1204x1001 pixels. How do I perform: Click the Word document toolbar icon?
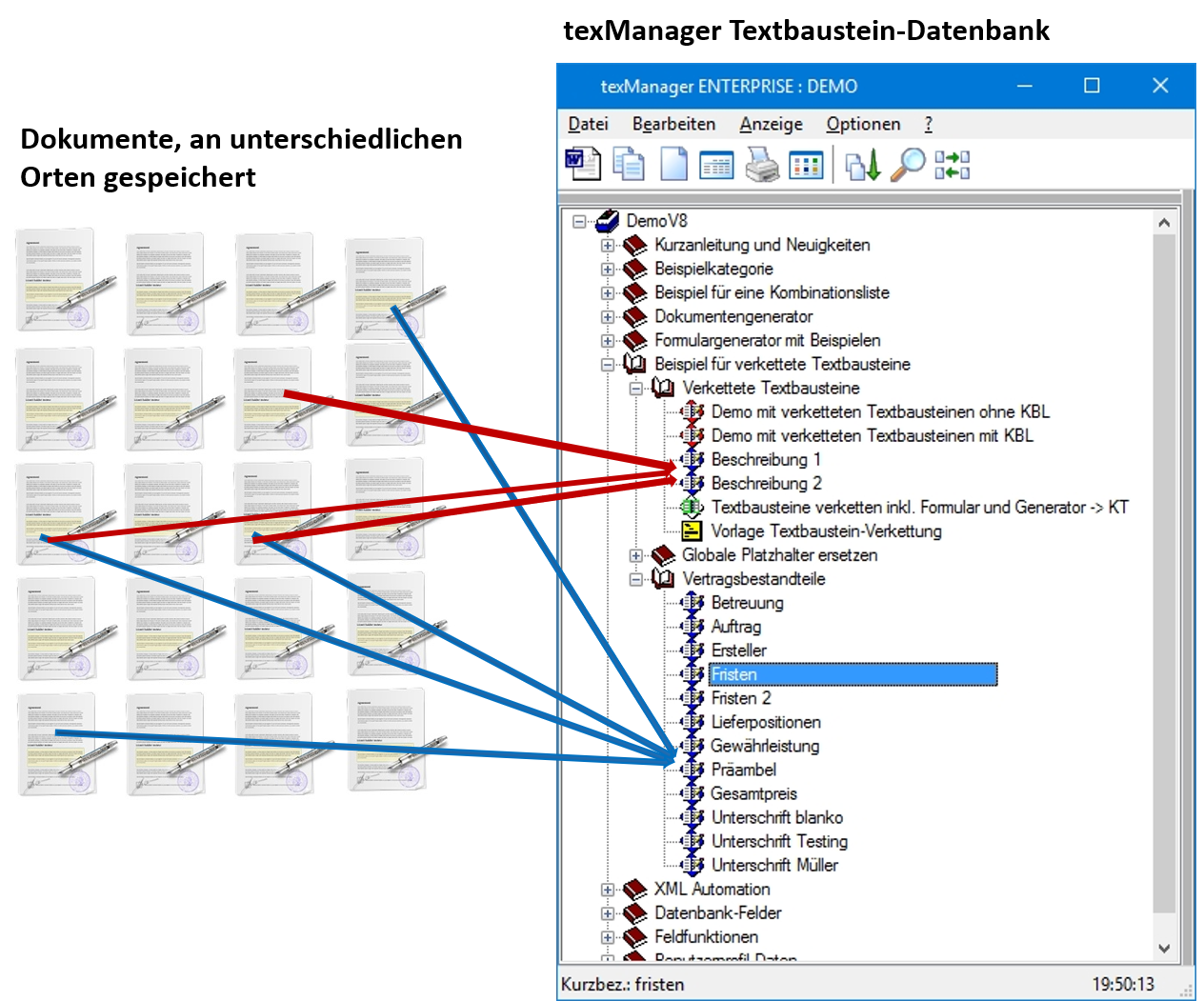[583, 165]
